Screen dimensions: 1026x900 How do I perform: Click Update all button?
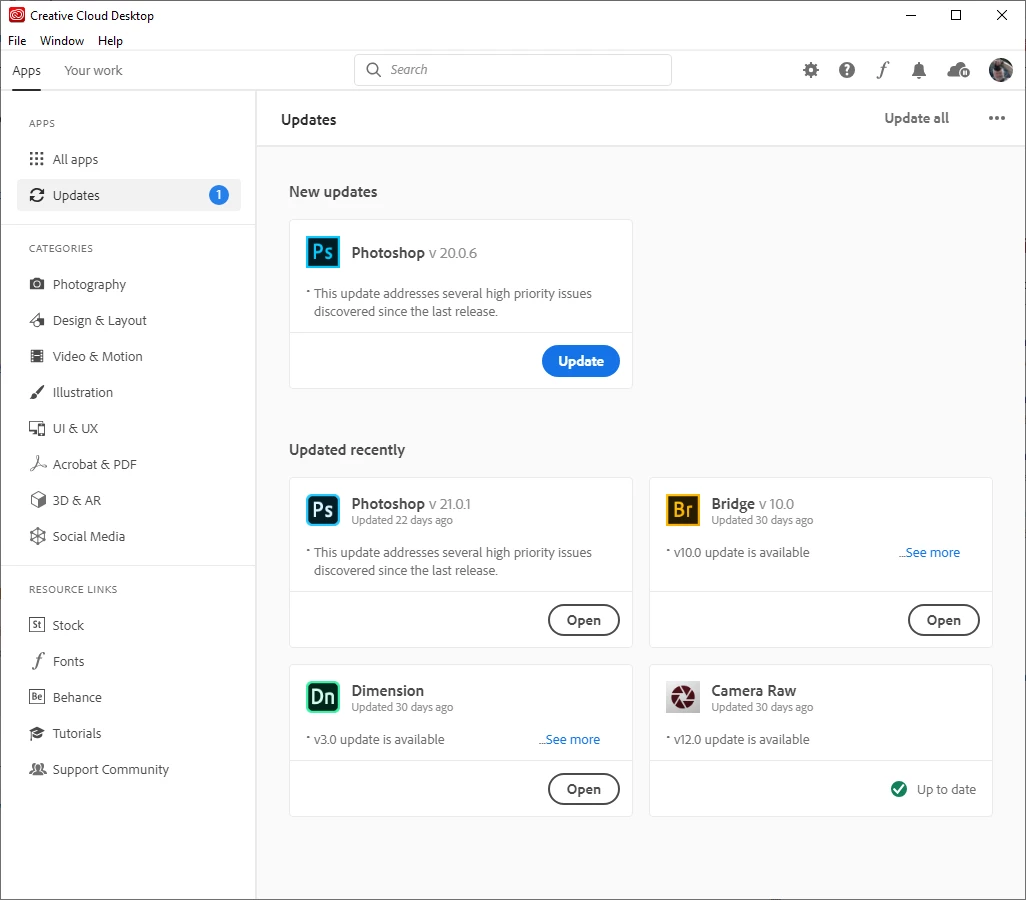[916, 118]
